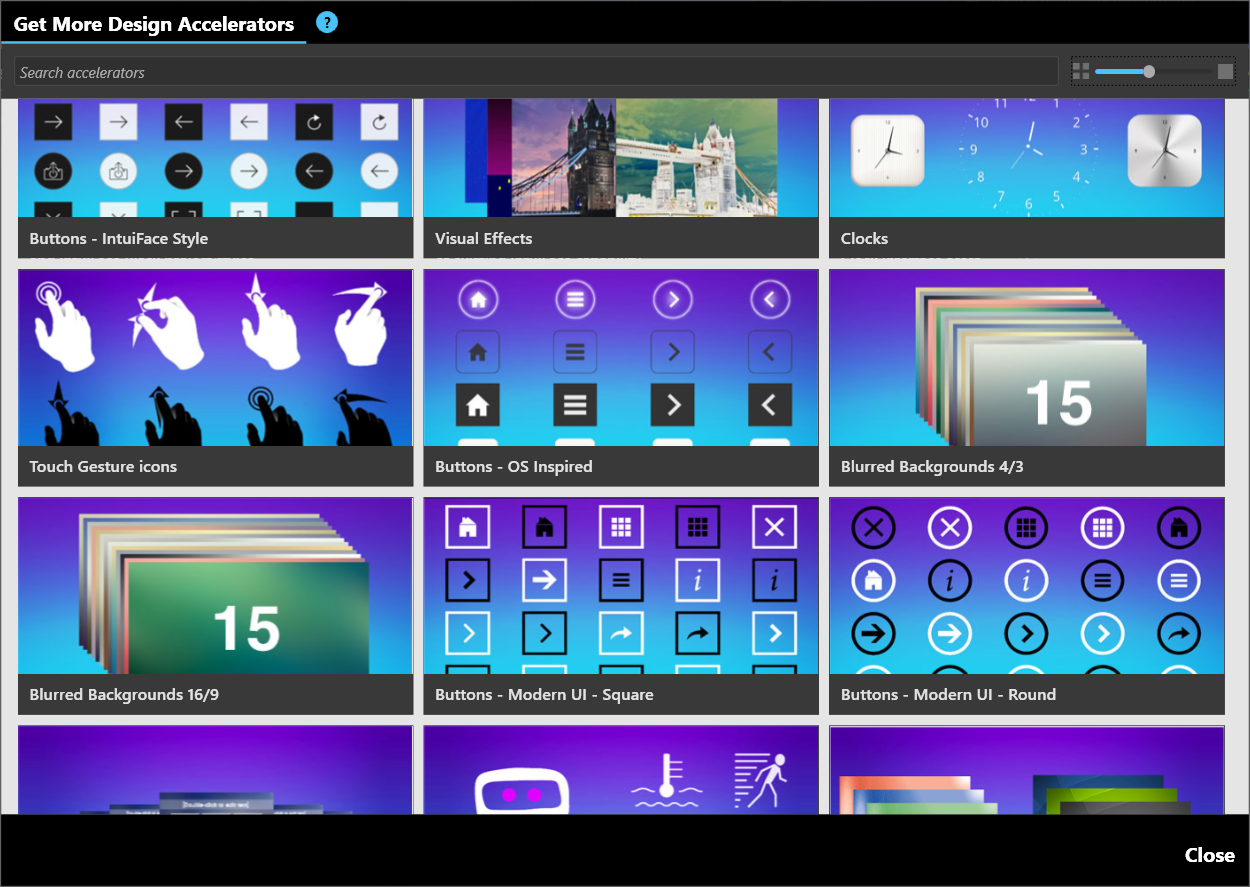Viewport: 1250px width, 887px height.
Task: Open Buttons - Modern UI - Round thumbnail
Action: 1027,586
